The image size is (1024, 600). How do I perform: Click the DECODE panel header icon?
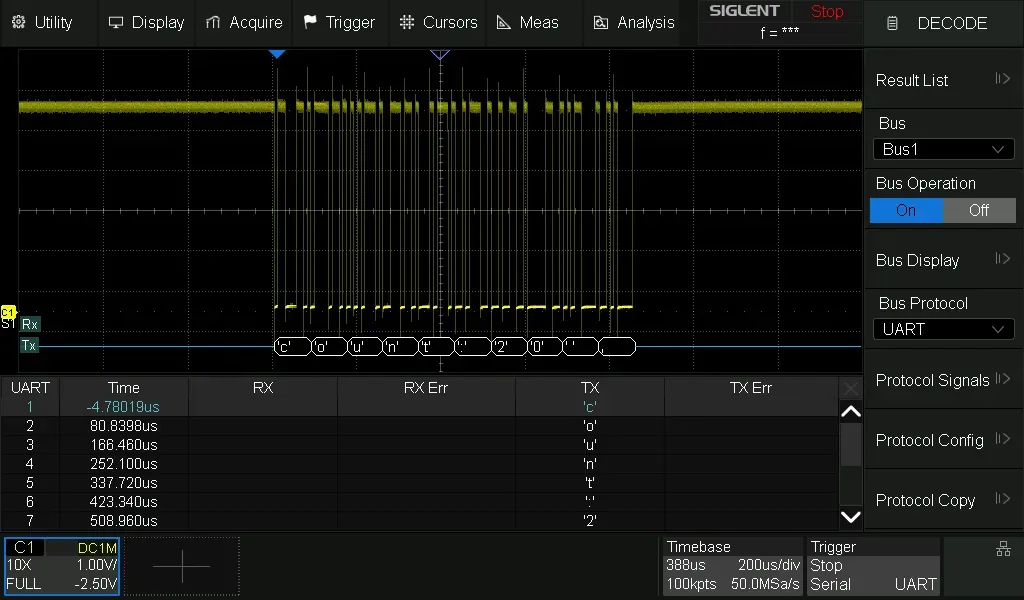click(x=893, y=23)
